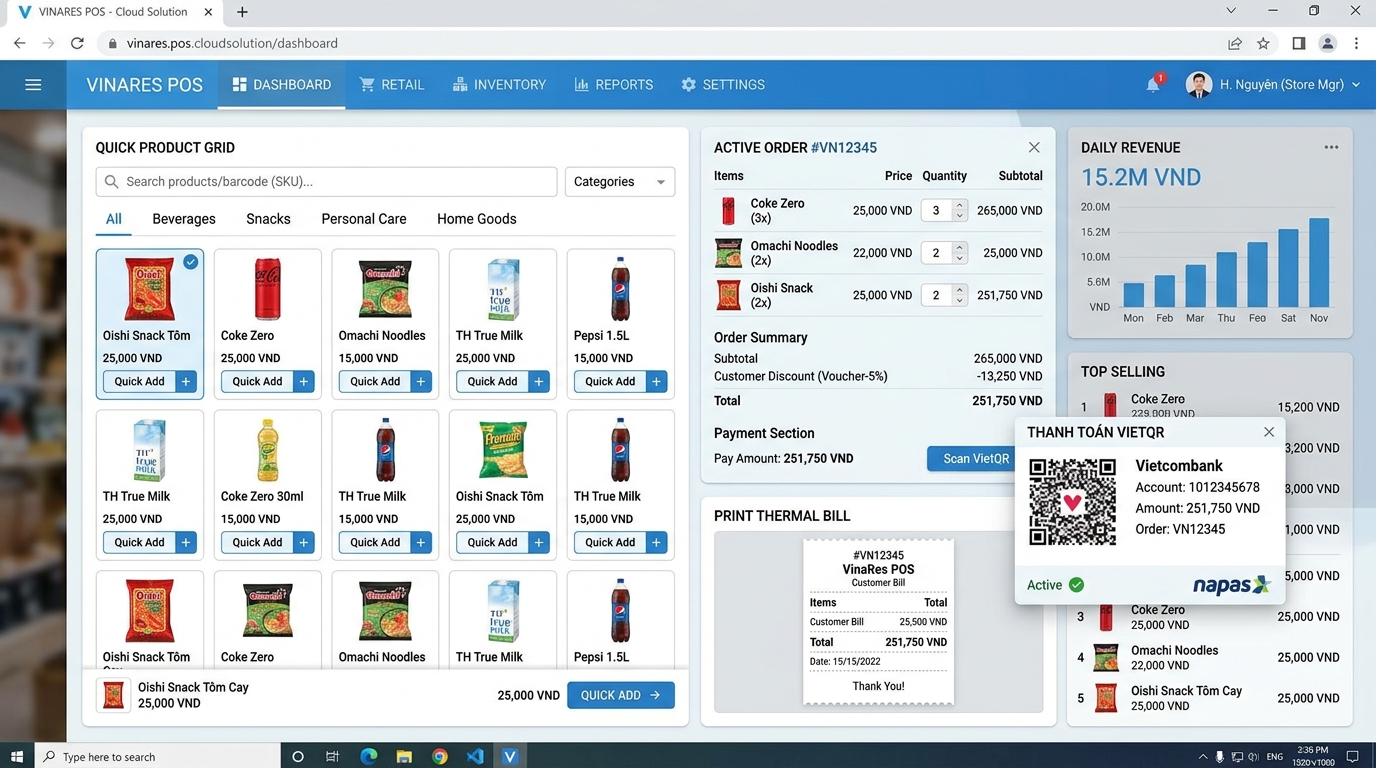Bookmark this page with the star icon
The image size is (1376, 768).
click(1263, 43)
